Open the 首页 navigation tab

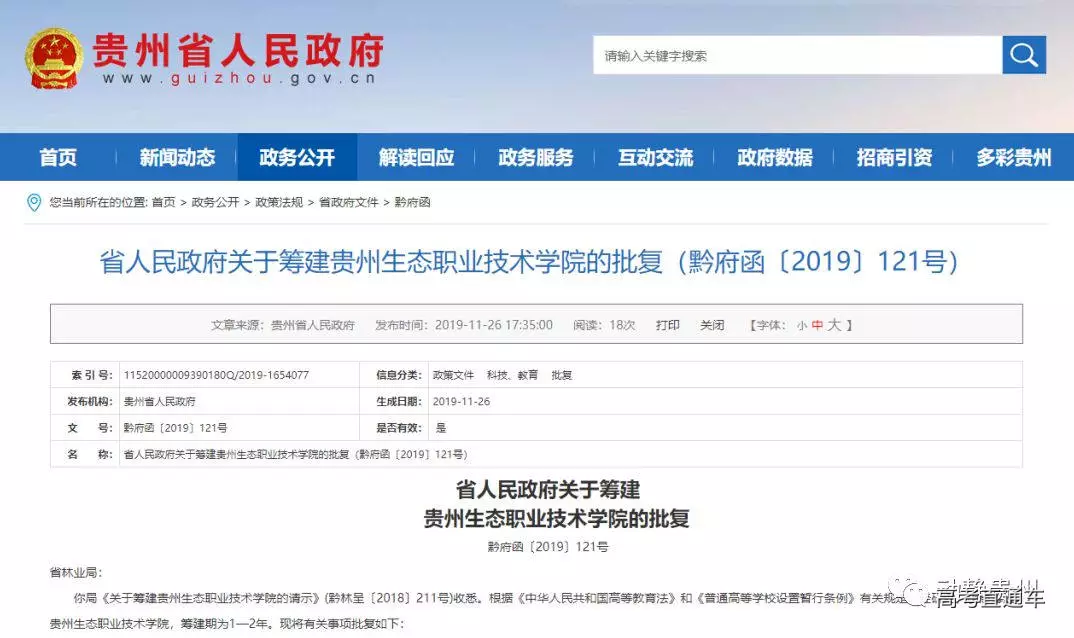point(58,158)
